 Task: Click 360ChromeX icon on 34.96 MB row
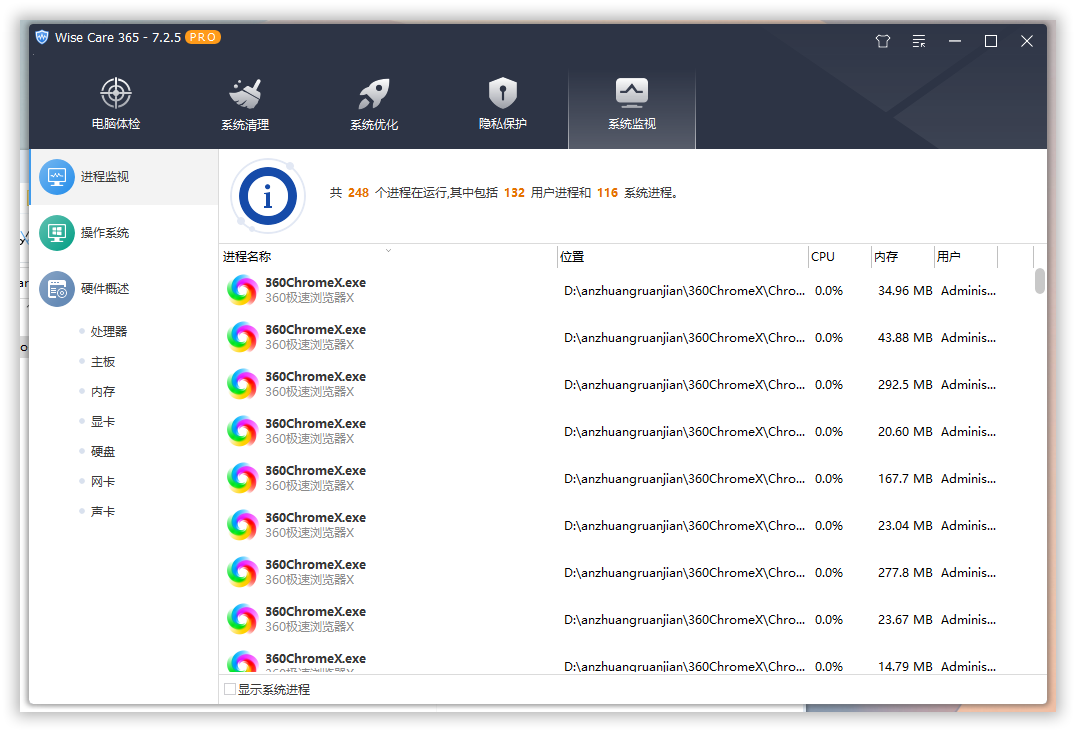point(242,290)
